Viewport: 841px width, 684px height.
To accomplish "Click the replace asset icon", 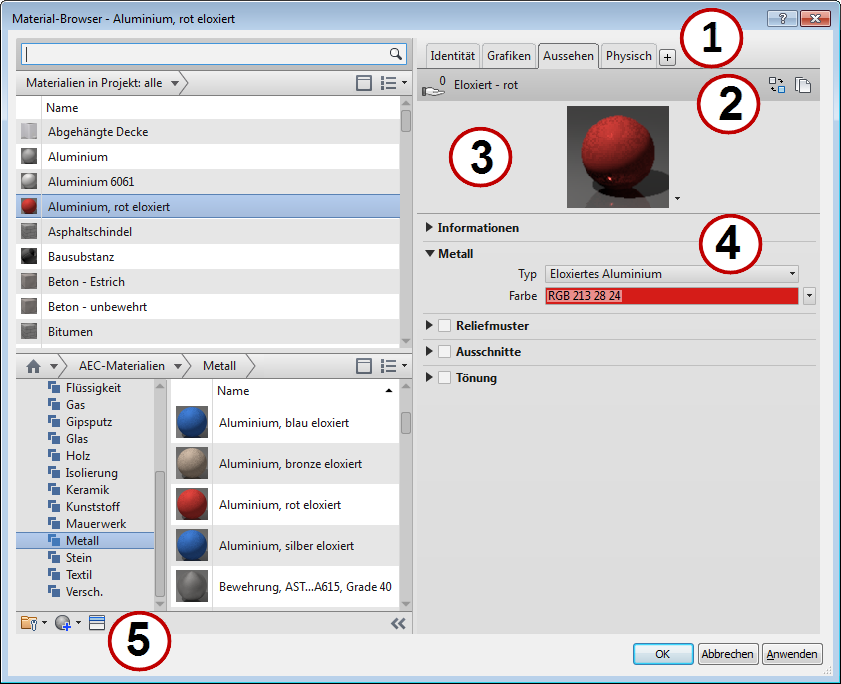I will [777, 85].
